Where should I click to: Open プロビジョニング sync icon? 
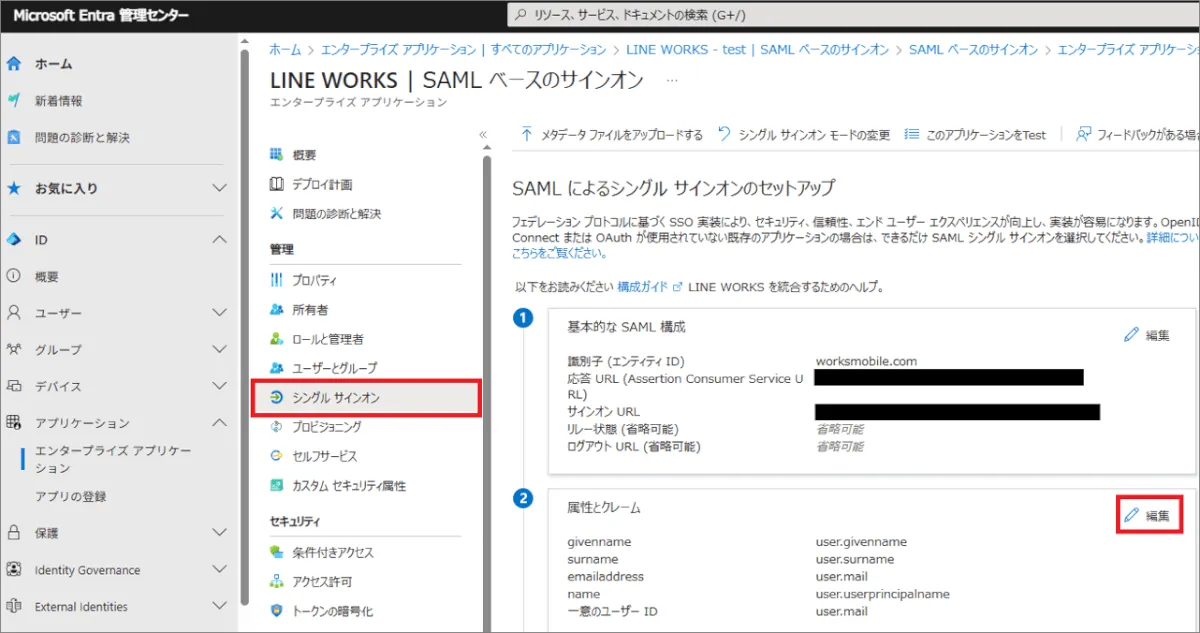pos(277,427)
